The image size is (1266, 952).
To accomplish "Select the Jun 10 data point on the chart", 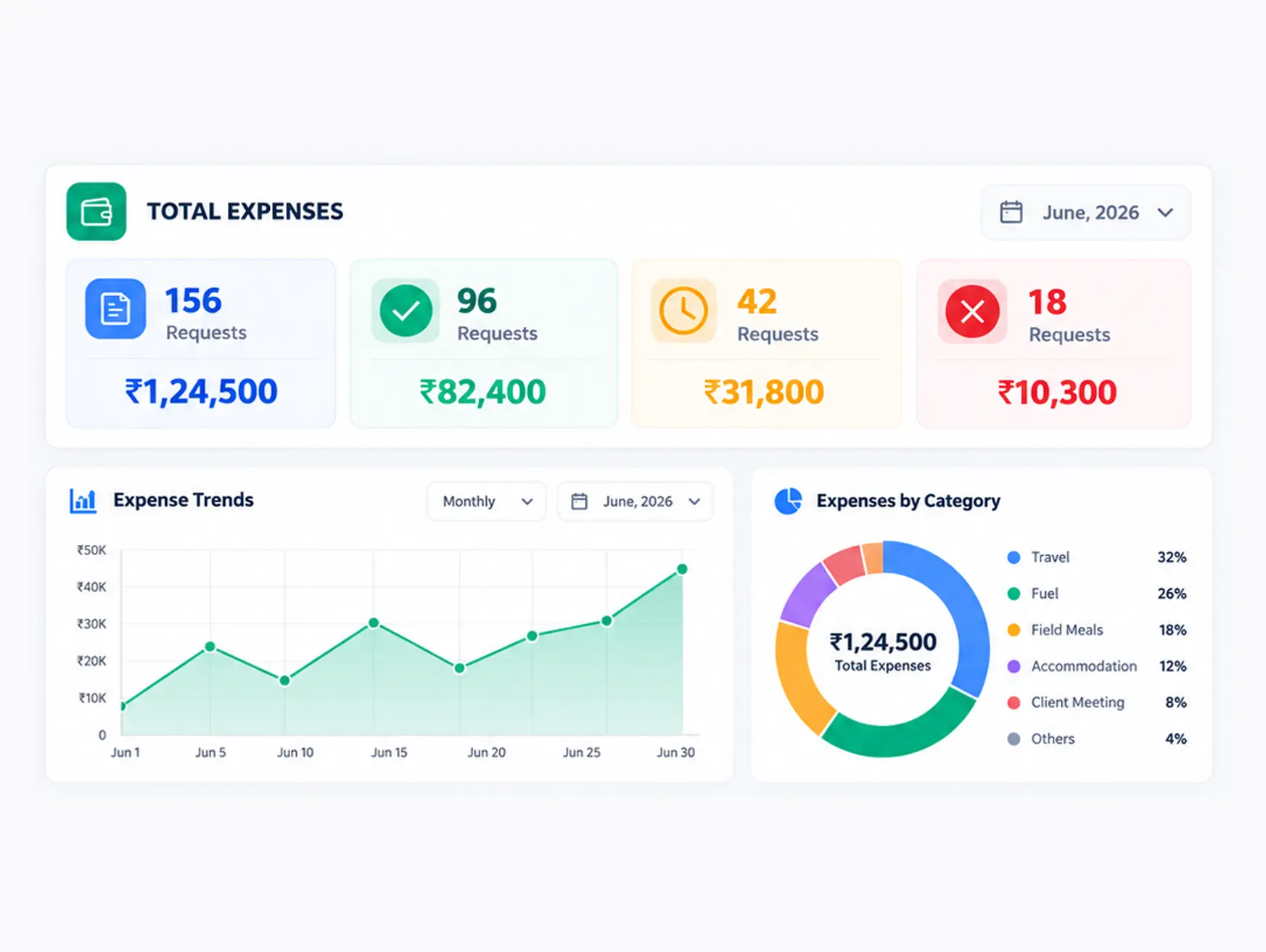I will [285, 681].
